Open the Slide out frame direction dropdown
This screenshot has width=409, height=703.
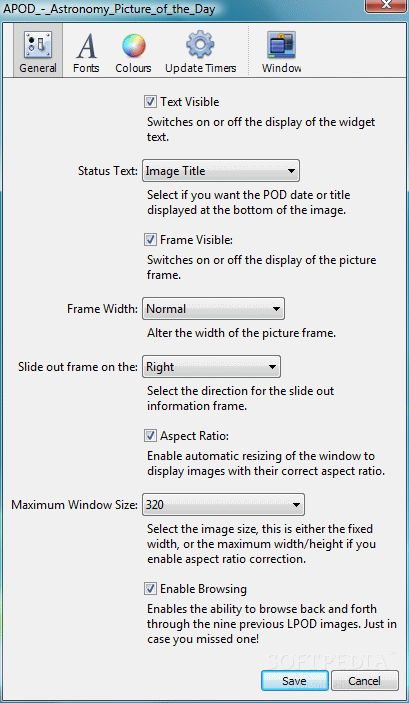point(211,367)
